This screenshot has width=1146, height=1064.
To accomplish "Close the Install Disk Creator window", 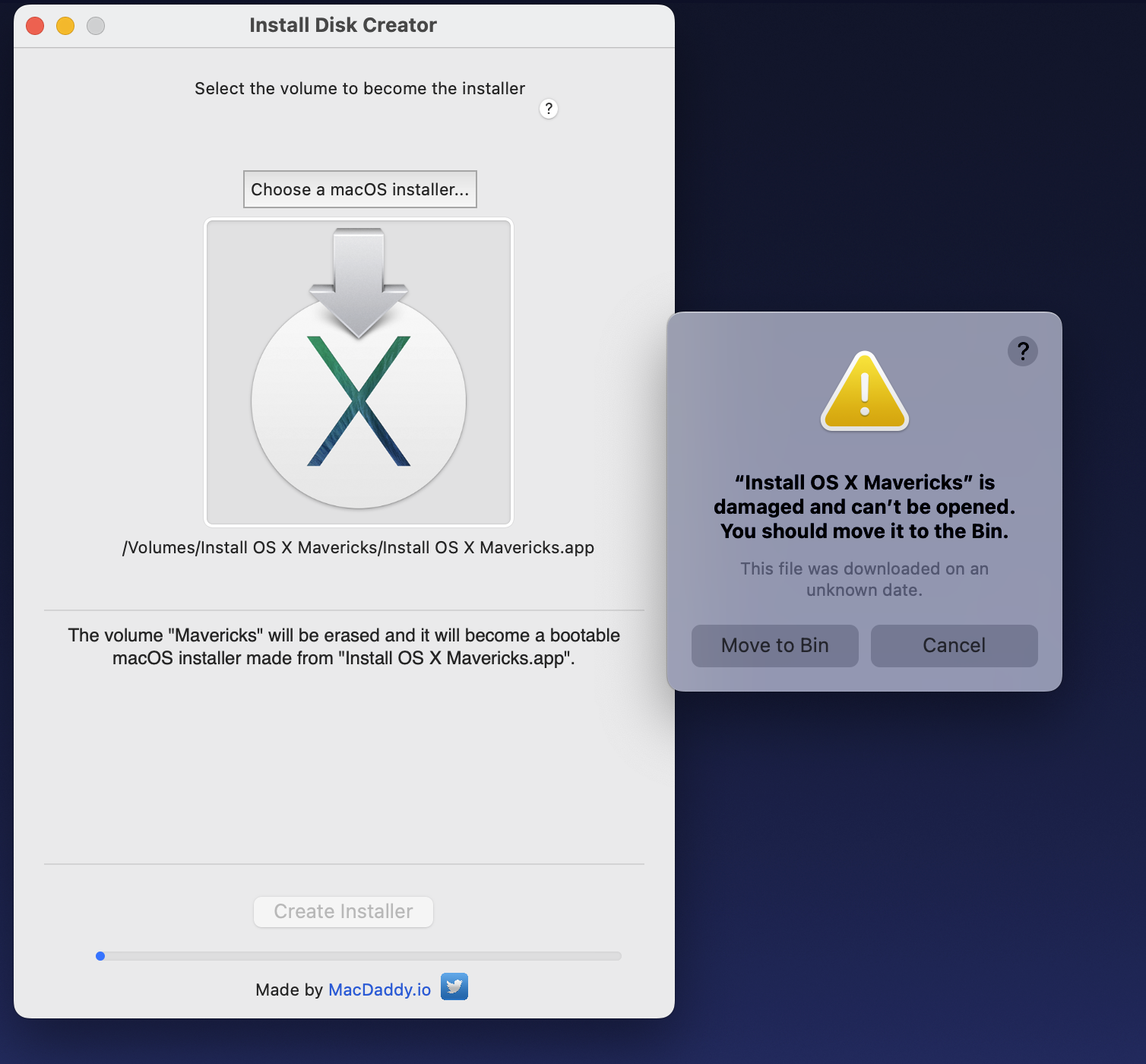I will 35,26.
